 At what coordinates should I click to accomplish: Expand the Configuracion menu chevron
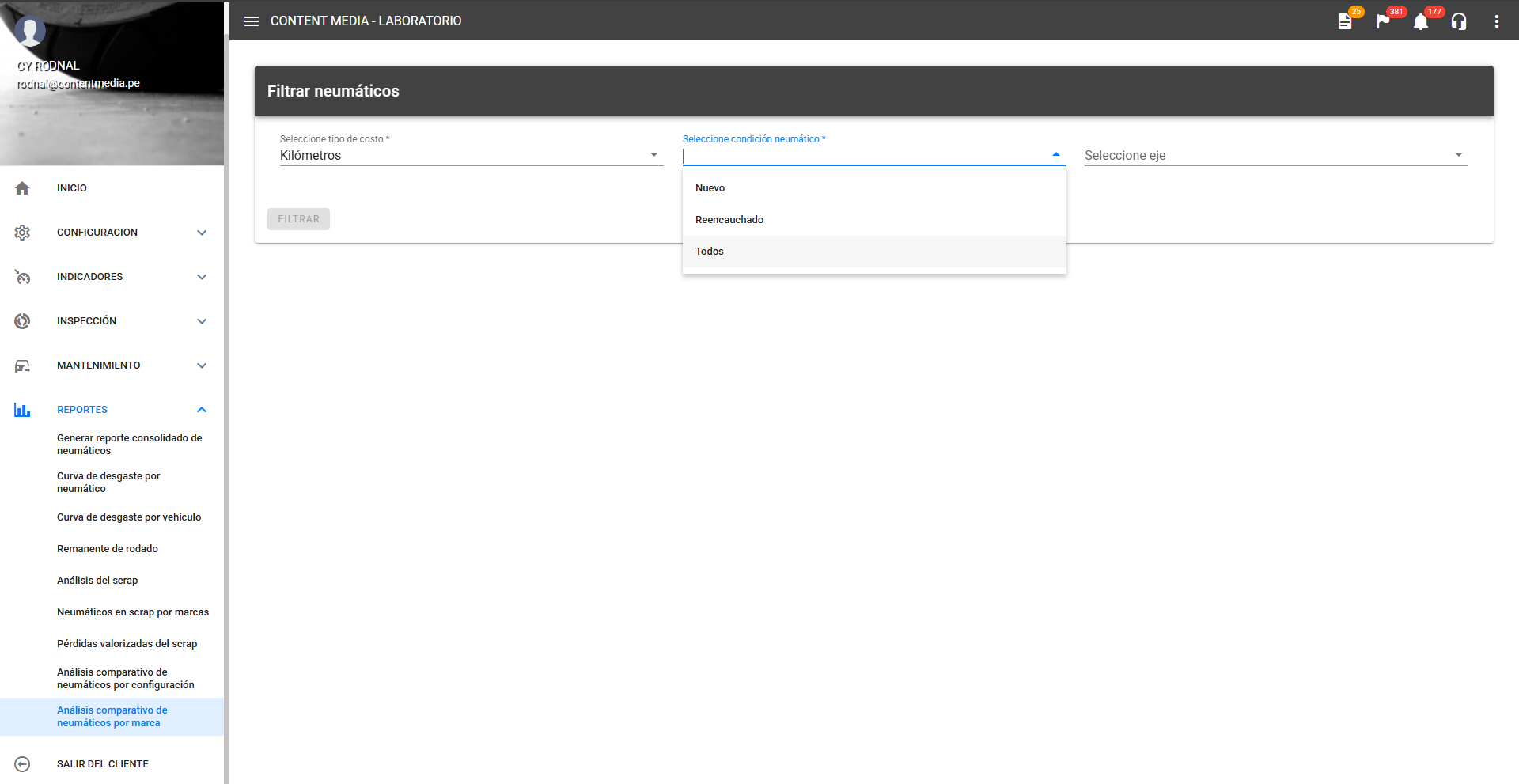point(202,233)
